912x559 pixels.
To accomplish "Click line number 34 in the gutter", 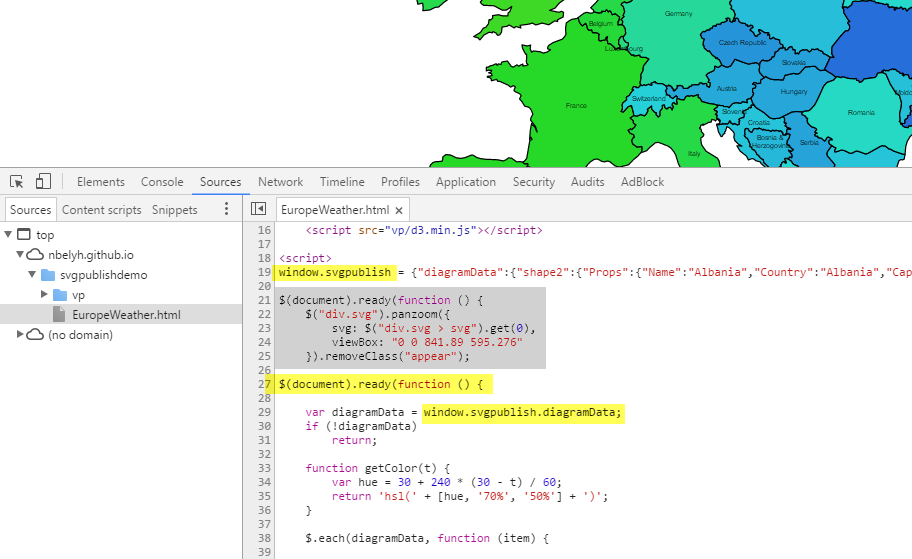I will coord(264,482).
